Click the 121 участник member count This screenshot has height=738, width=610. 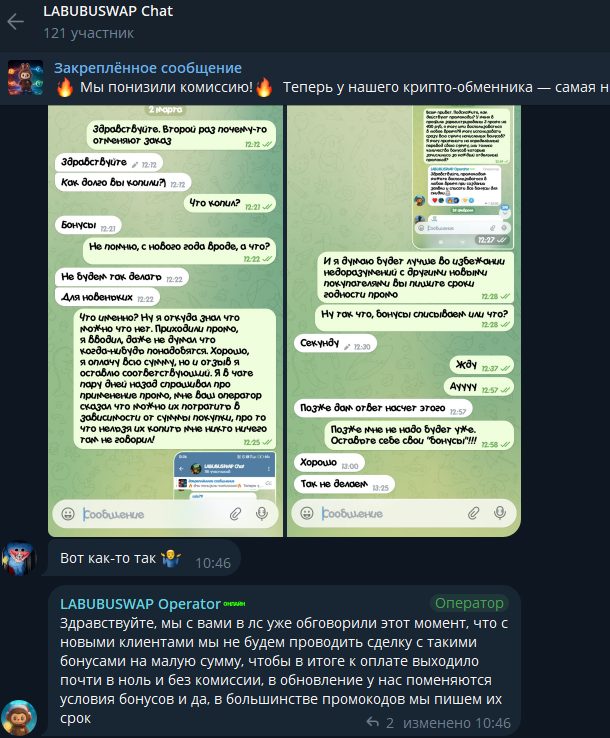point(88,33)
